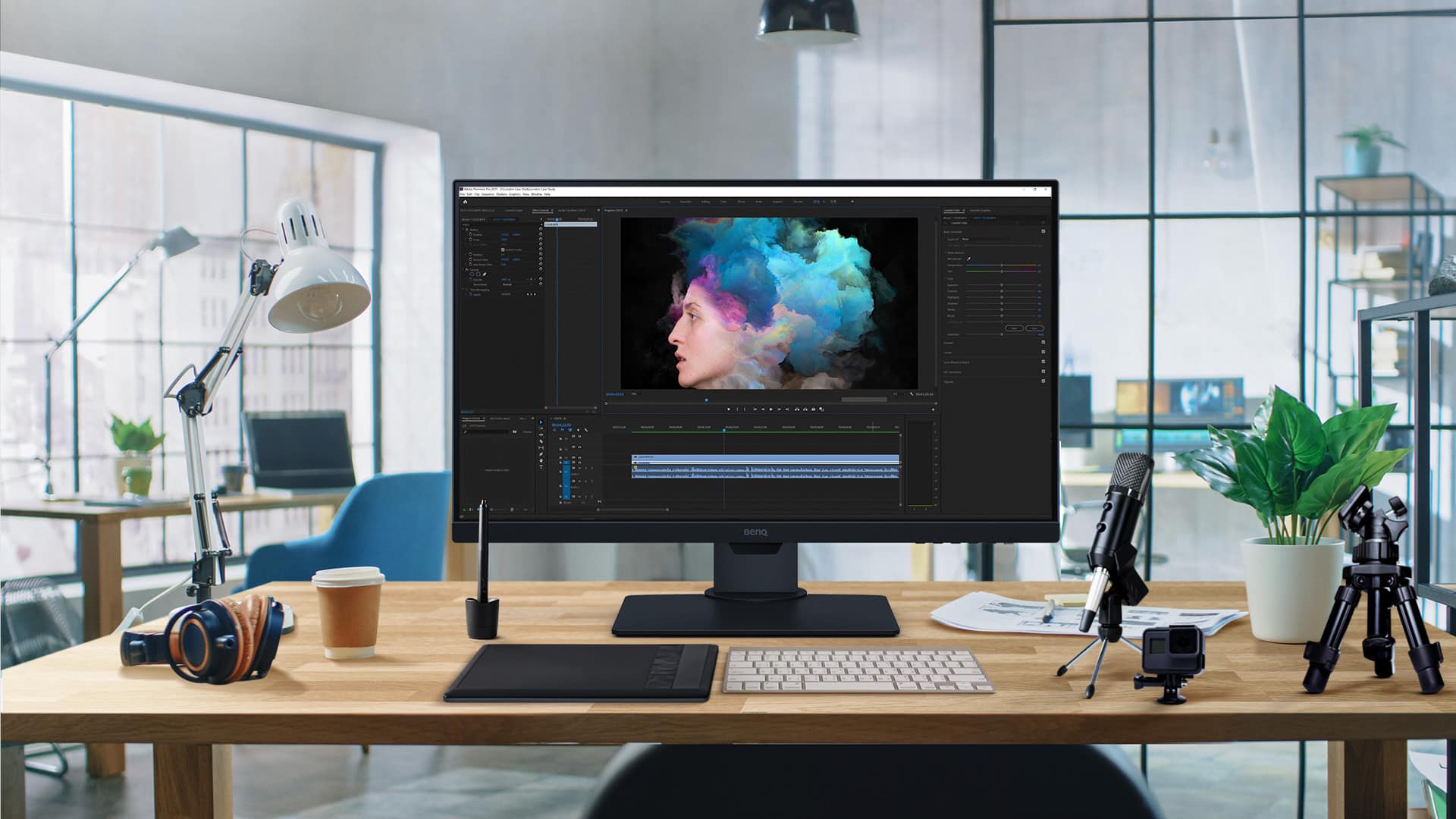Pick the Pen tool in timeline toolbar

click(541, 454)
